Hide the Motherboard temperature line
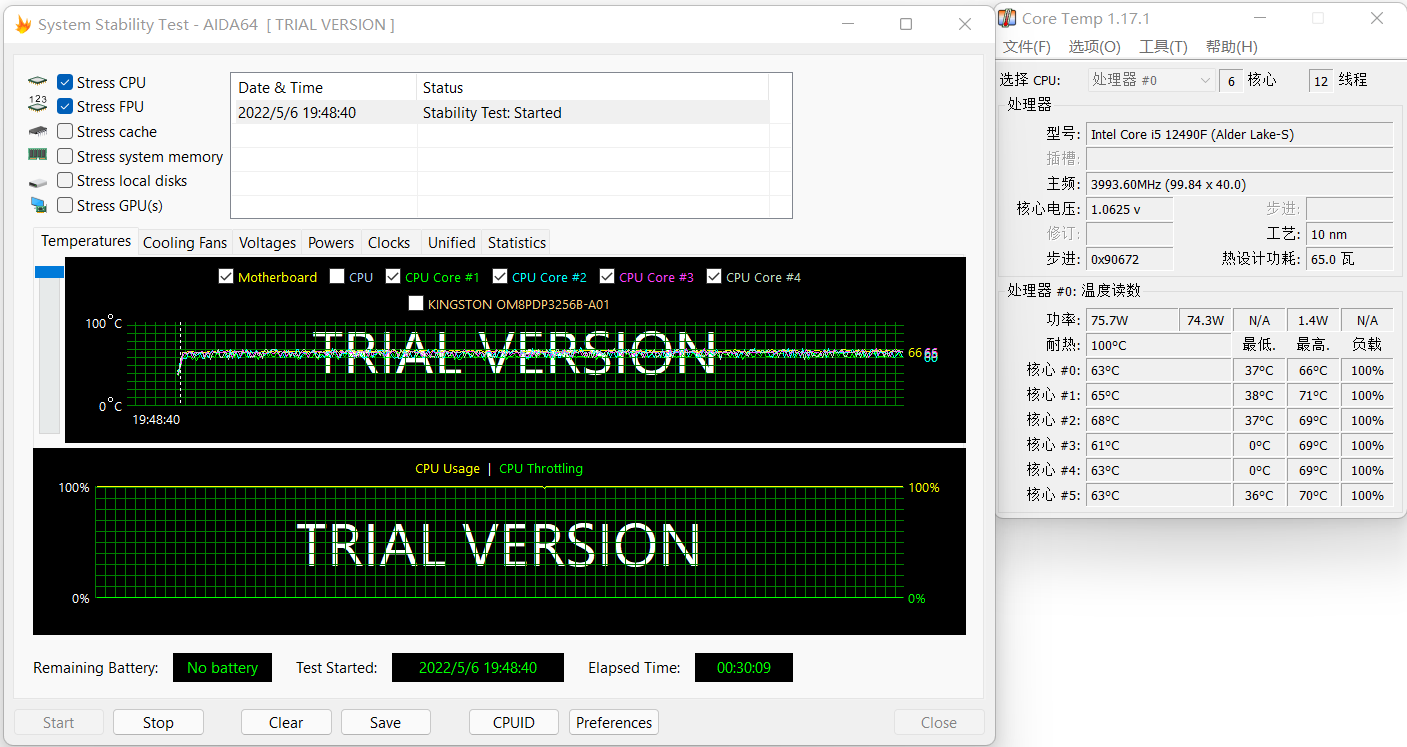 tap(226, 277)
